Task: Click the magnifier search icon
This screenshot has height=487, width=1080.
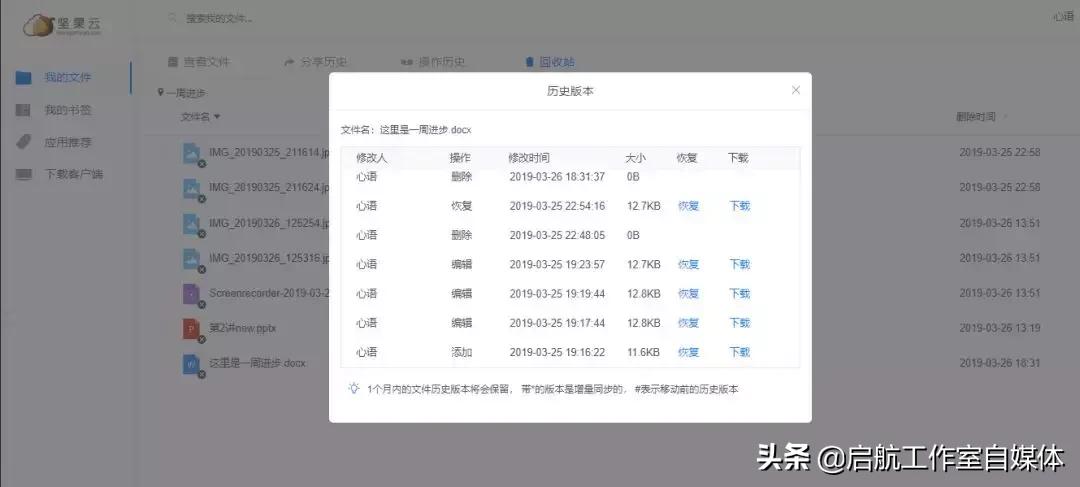Action: [x=173, y=18]
